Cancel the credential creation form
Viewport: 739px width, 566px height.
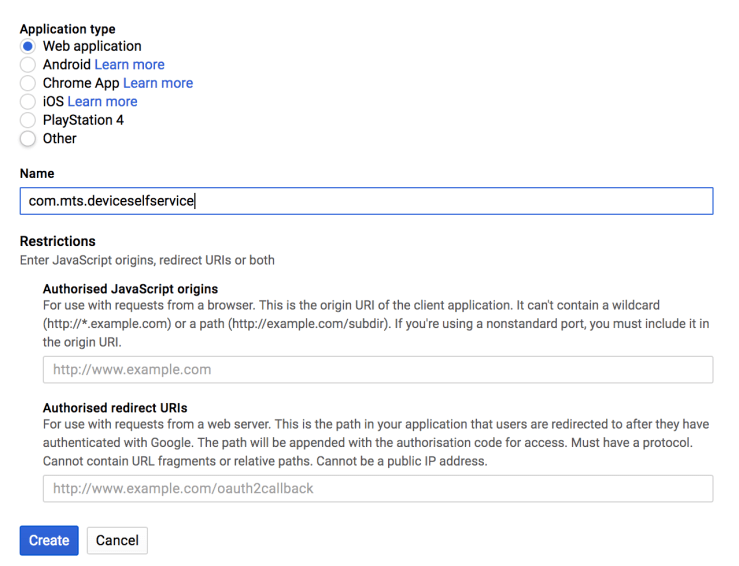[x=117, y=541]
